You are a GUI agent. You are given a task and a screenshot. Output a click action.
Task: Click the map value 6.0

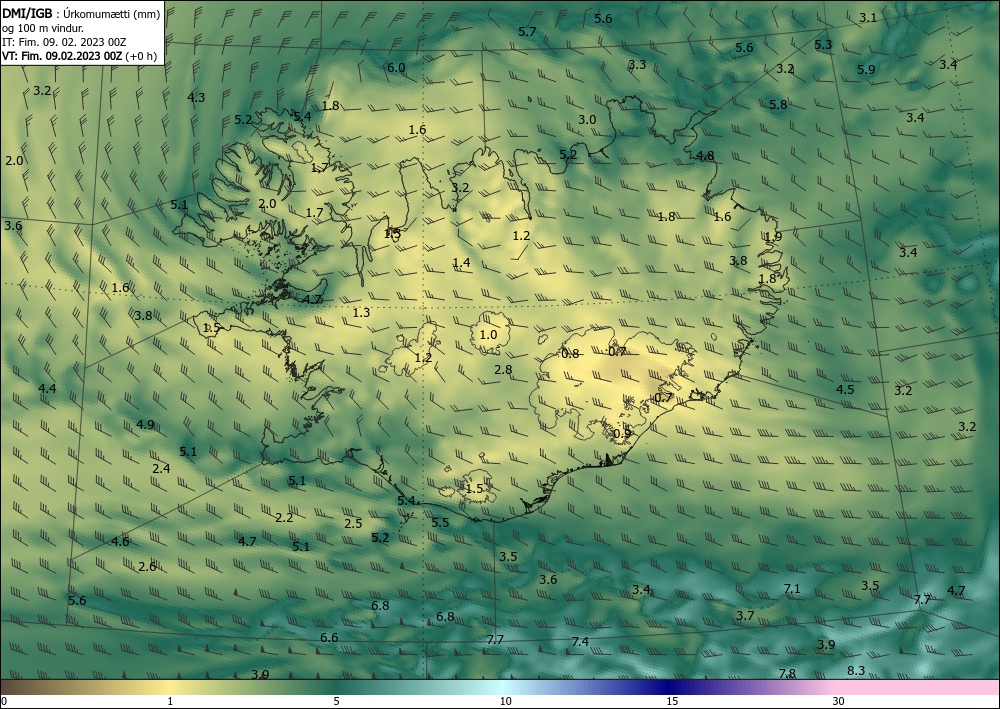(x=396, y=68)
